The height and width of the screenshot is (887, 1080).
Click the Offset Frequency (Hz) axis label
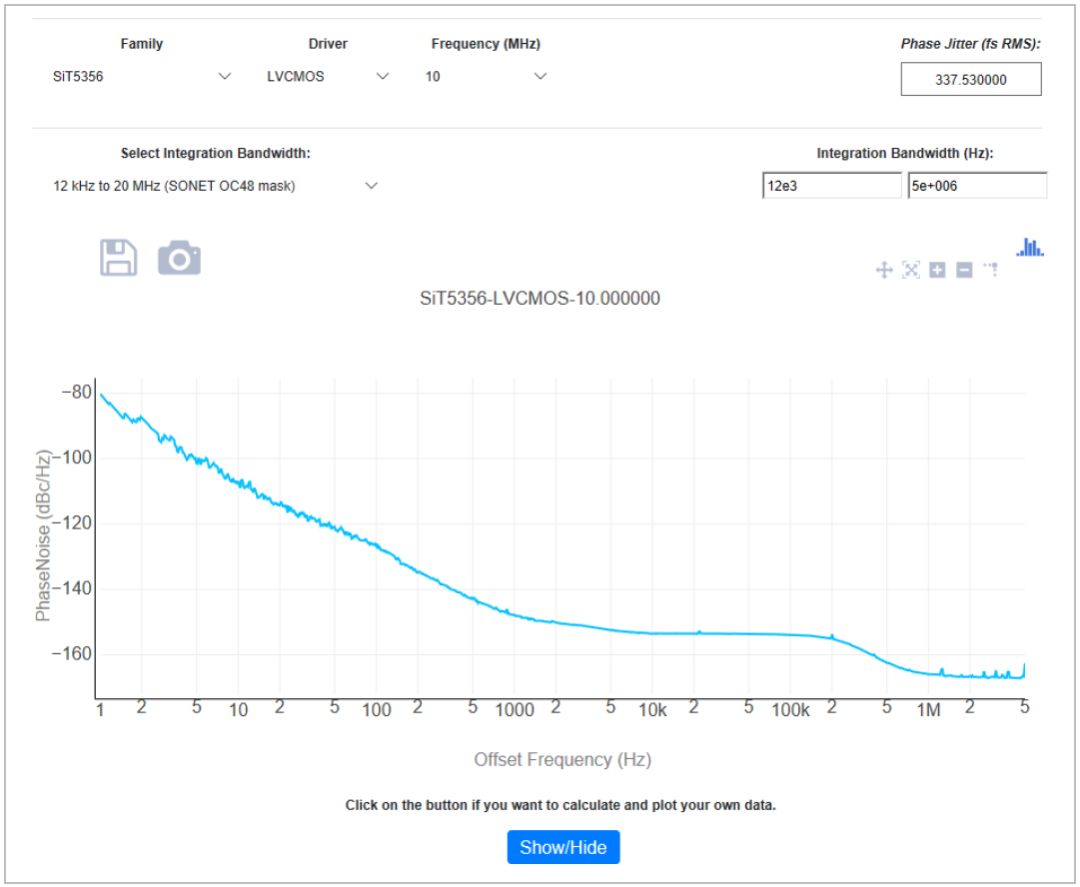(x=563, y=760)
